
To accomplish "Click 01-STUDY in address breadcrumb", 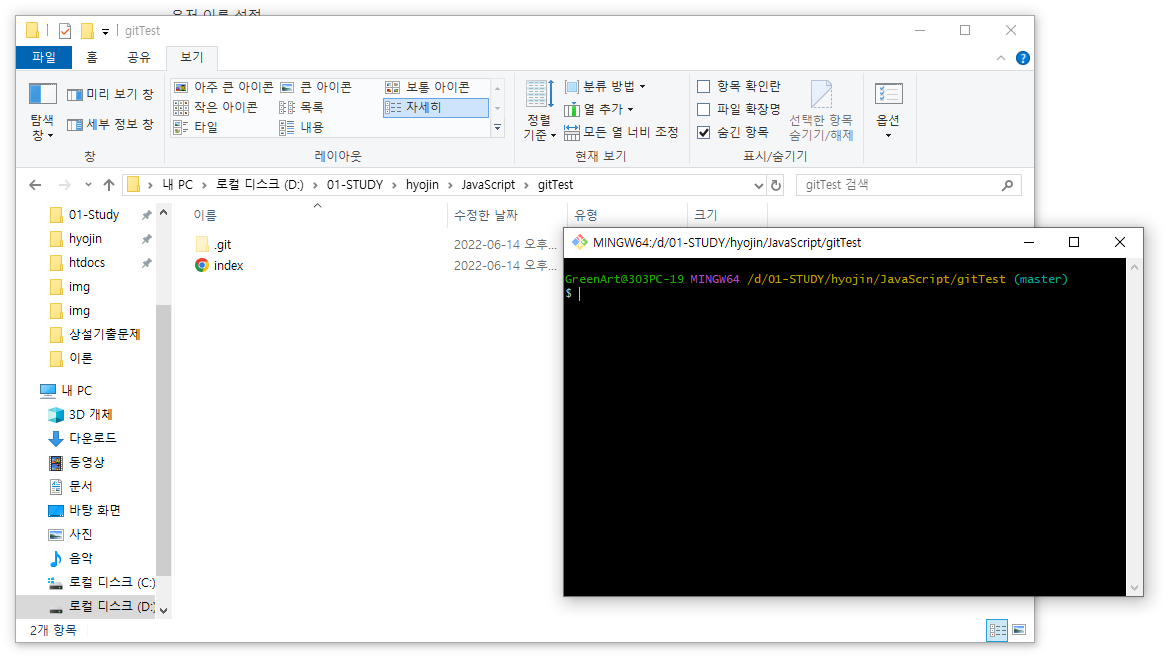I will 355,185.
